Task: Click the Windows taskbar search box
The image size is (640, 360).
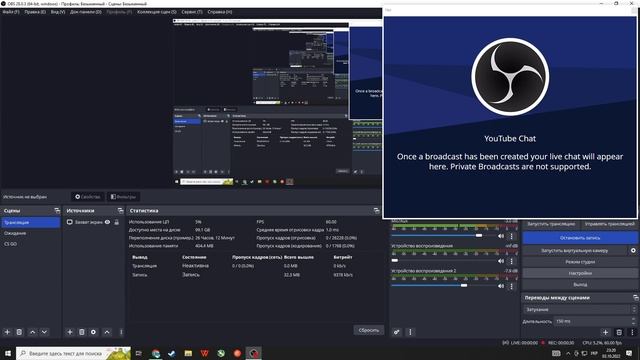Action: (x=73, y=353)
